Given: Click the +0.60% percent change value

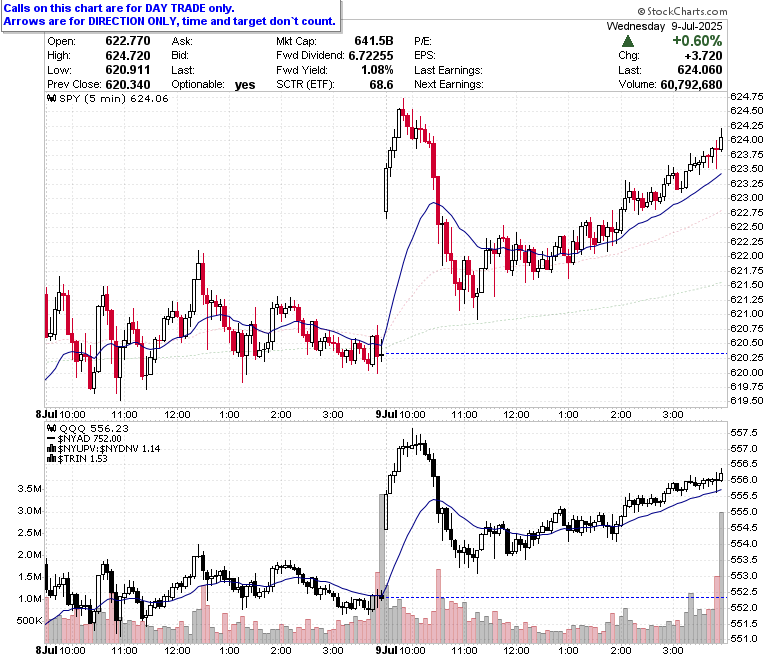Looking at the screenshot, I should tap(697, 41).
